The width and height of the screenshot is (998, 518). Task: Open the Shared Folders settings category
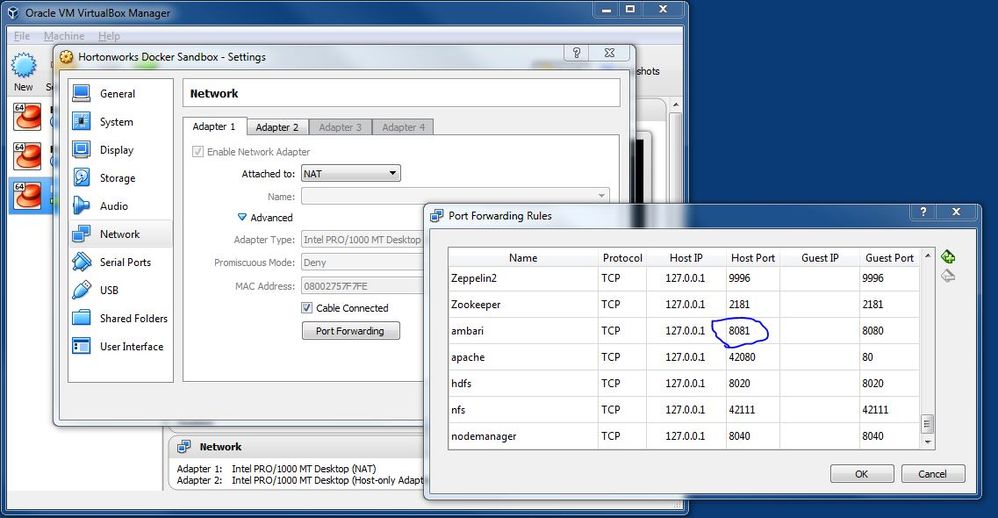coord(120,318)
